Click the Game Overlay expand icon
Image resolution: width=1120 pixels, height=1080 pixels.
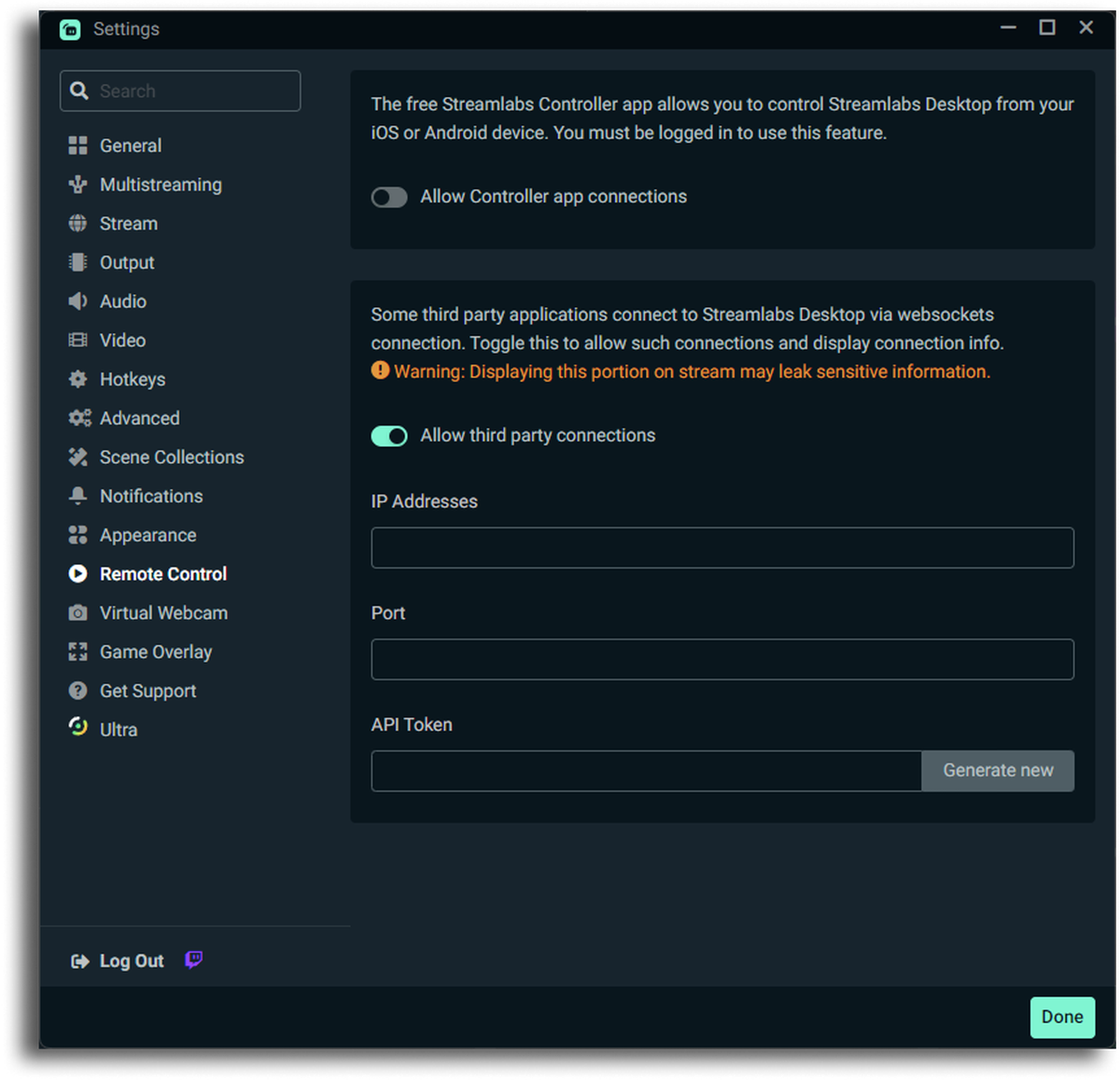pyautogui.click(x=77, y=652)
